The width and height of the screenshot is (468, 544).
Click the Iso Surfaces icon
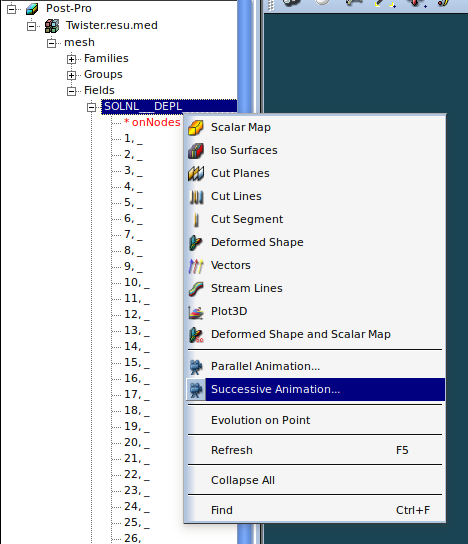196,151
